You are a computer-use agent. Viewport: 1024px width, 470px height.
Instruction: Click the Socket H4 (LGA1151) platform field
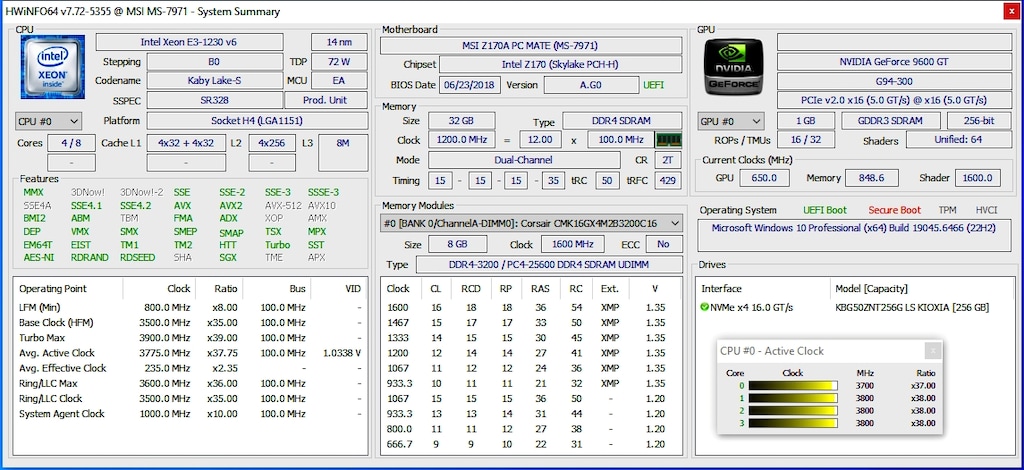coord(257,121)
